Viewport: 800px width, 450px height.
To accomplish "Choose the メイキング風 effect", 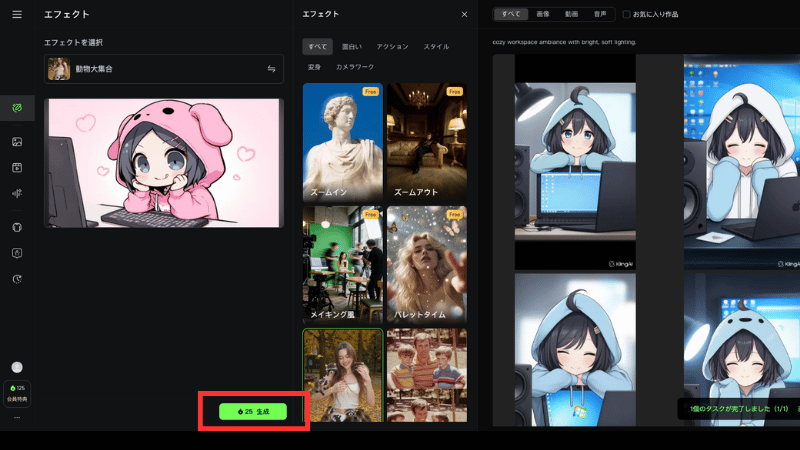I will pyautogui.click(x=343, y=265).
